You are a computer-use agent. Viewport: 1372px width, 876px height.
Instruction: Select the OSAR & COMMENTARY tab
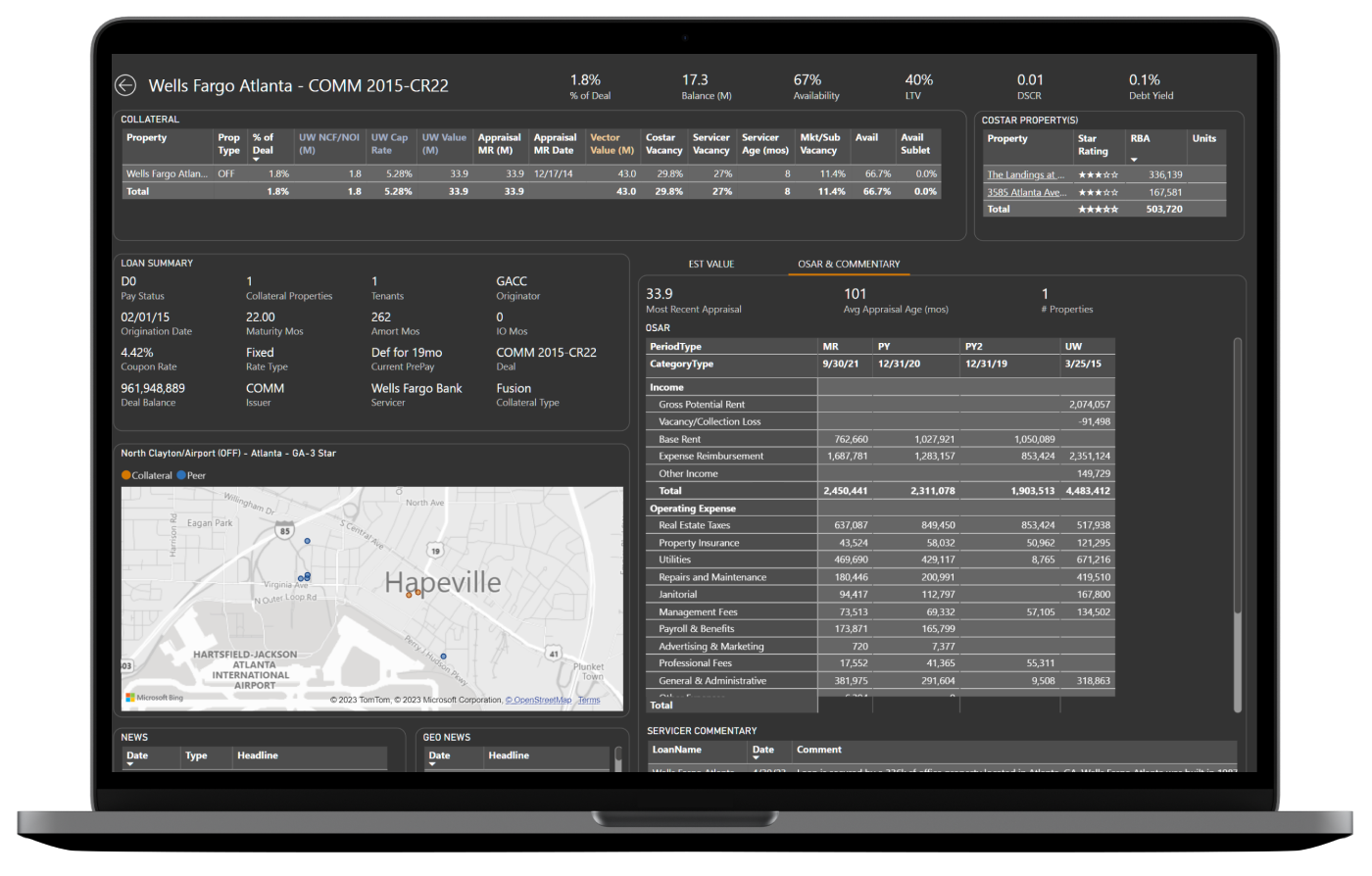pos(848,264)
